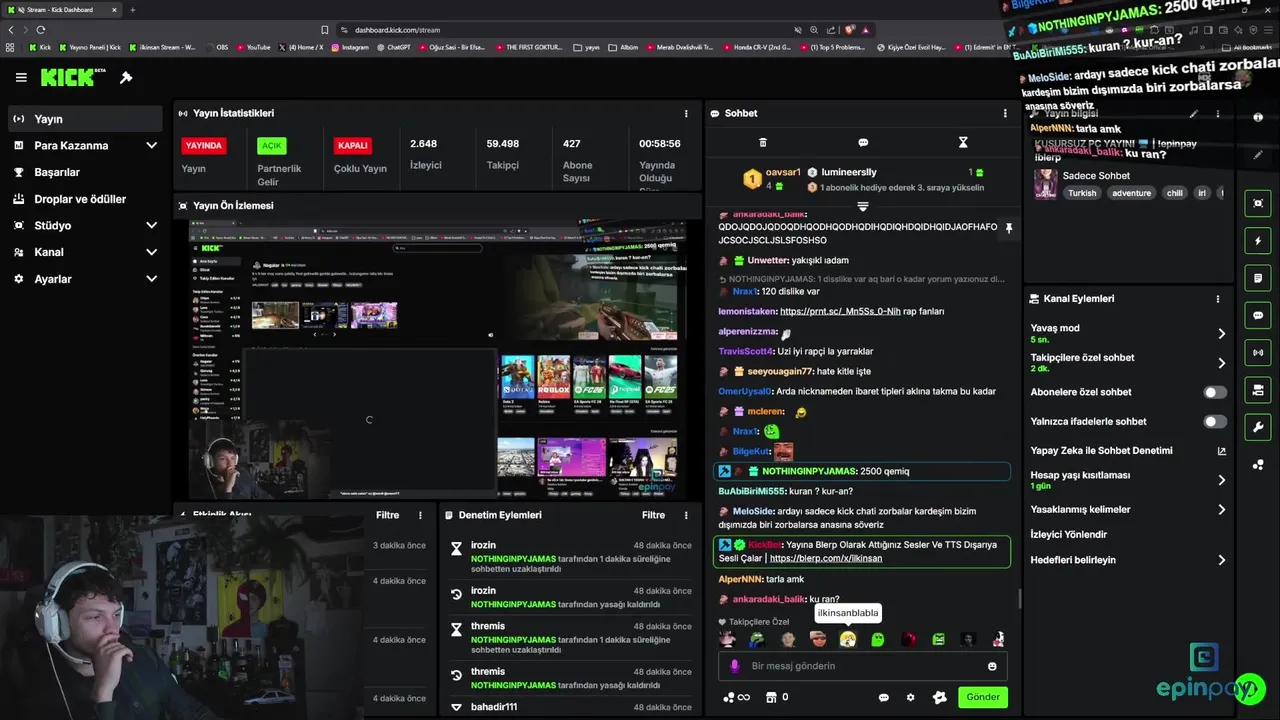Toggle Yalnızca ifadelerle sohbet switch
Image resolution: width=1280 pixels, height=720 pixels.
1215,421
